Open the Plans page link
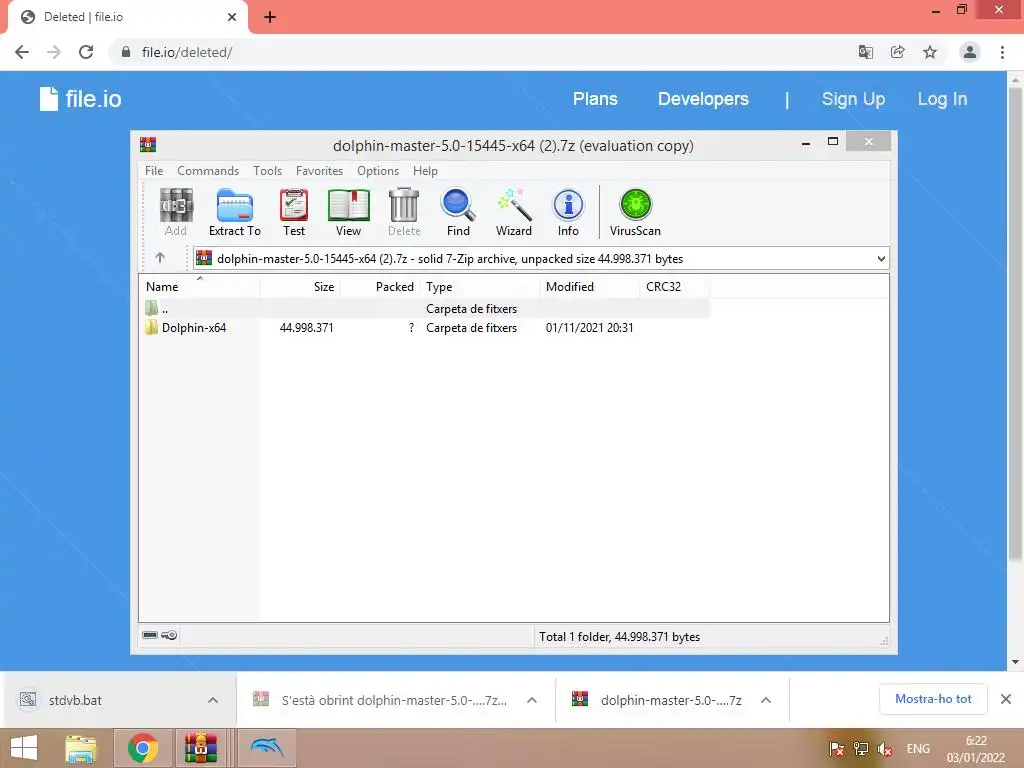The width and height of the screenshot is (1024, 768). point(595,99)
